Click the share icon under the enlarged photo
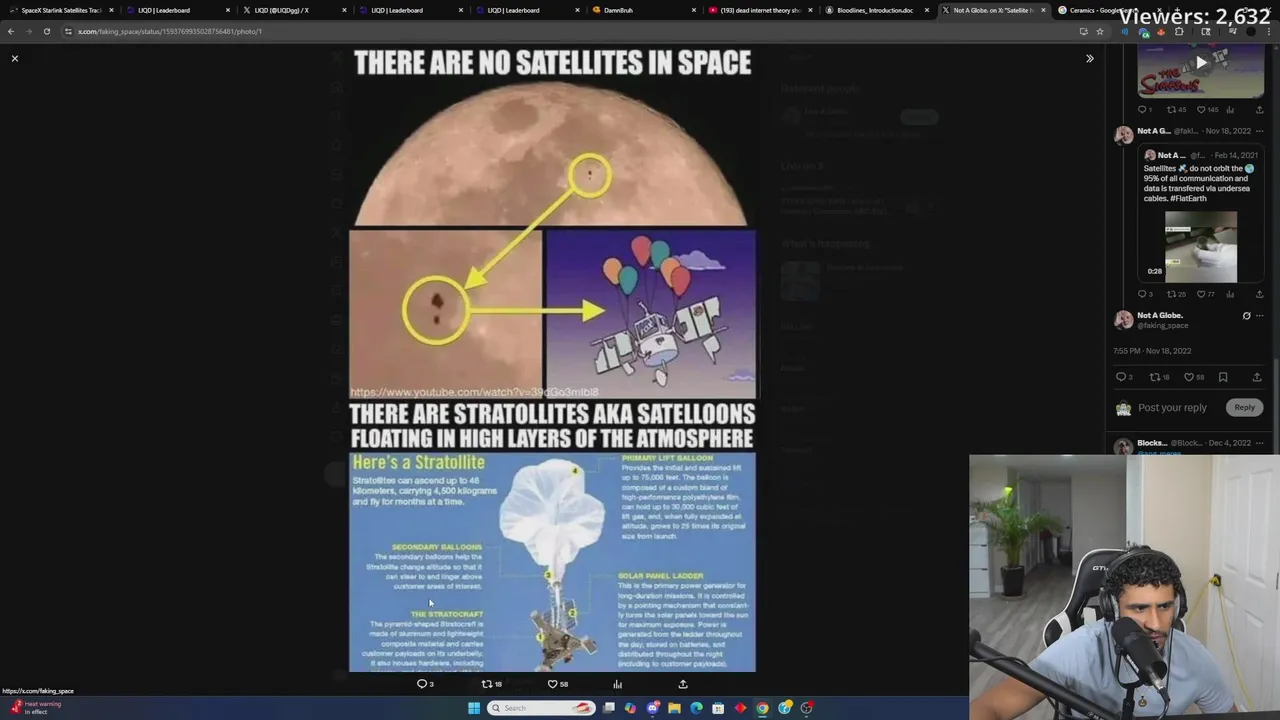Viewport: 1280px width, 720px height. 683,684
